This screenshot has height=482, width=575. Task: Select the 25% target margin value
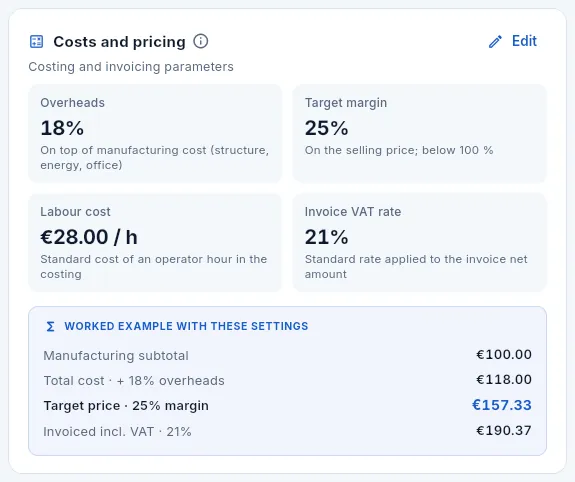[x=327, y=128]
